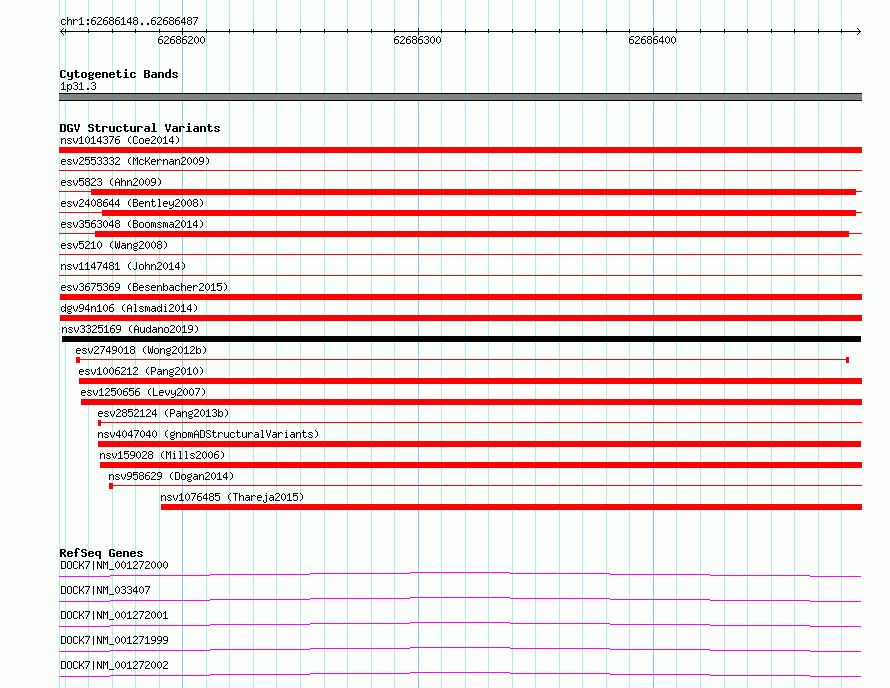Click ruler position 62686400
Image resolution: width=890 pixels, height=688 pixels.
point(652,40)
